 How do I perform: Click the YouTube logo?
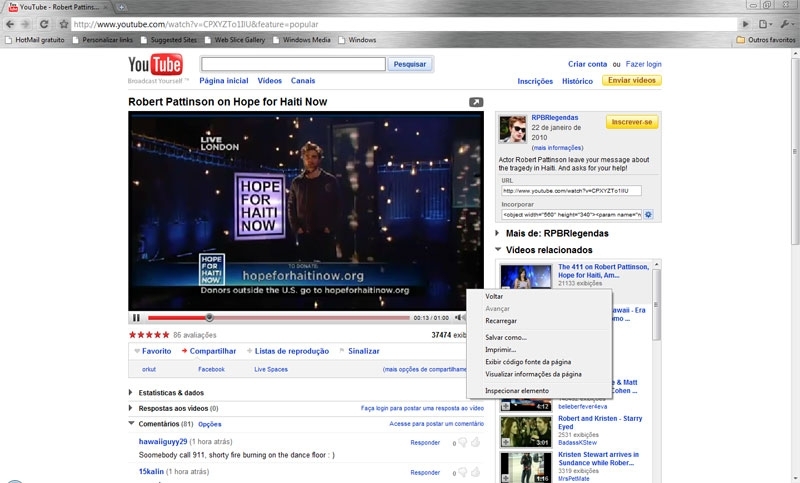pyautogui.click(x=155, y=65)
